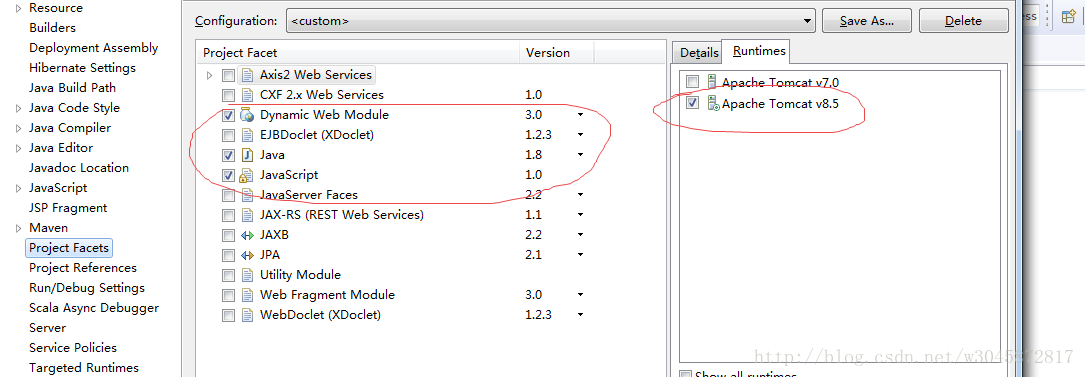Click the Utility Module facet icon

click(247, 275)
